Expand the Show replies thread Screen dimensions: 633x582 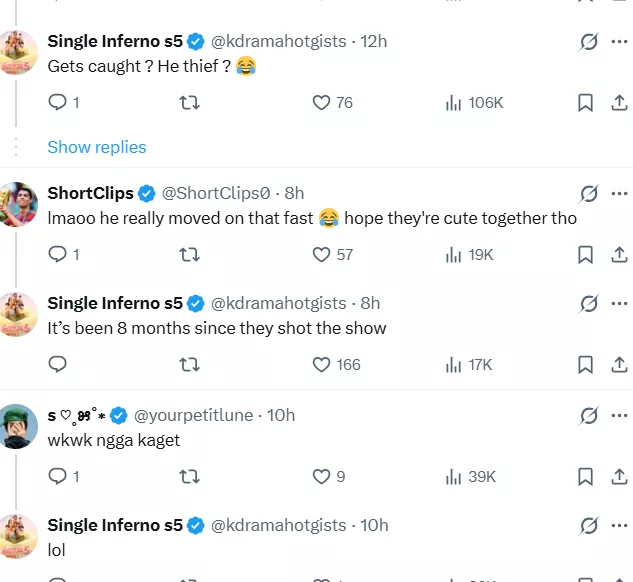pos(97,147)
